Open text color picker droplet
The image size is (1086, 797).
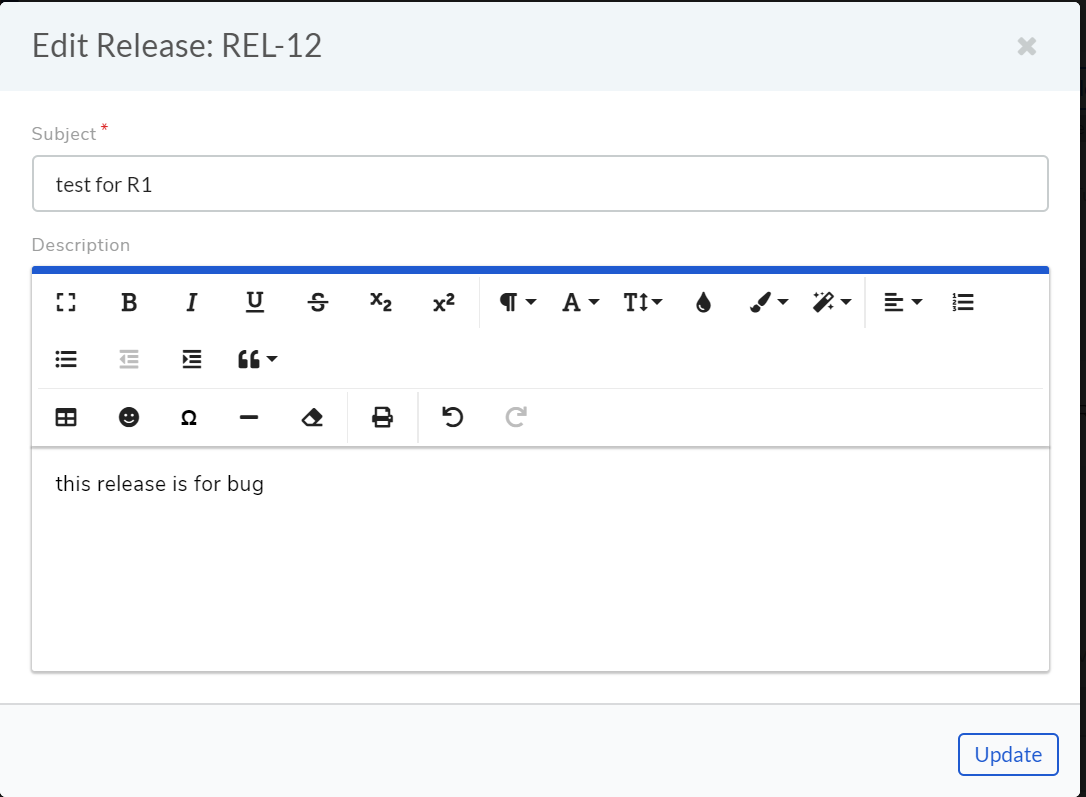[704, 303]
